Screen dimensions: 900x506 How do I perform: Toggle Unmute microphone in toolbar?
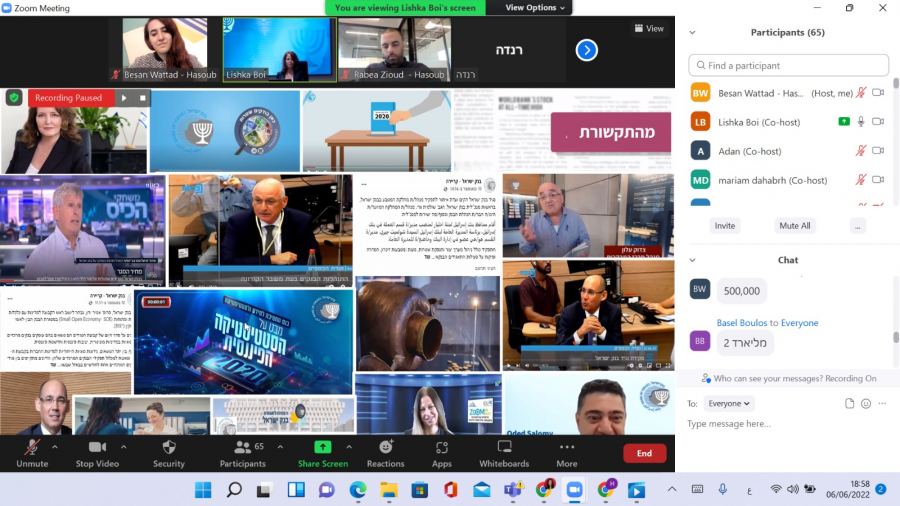pos(32,447)
